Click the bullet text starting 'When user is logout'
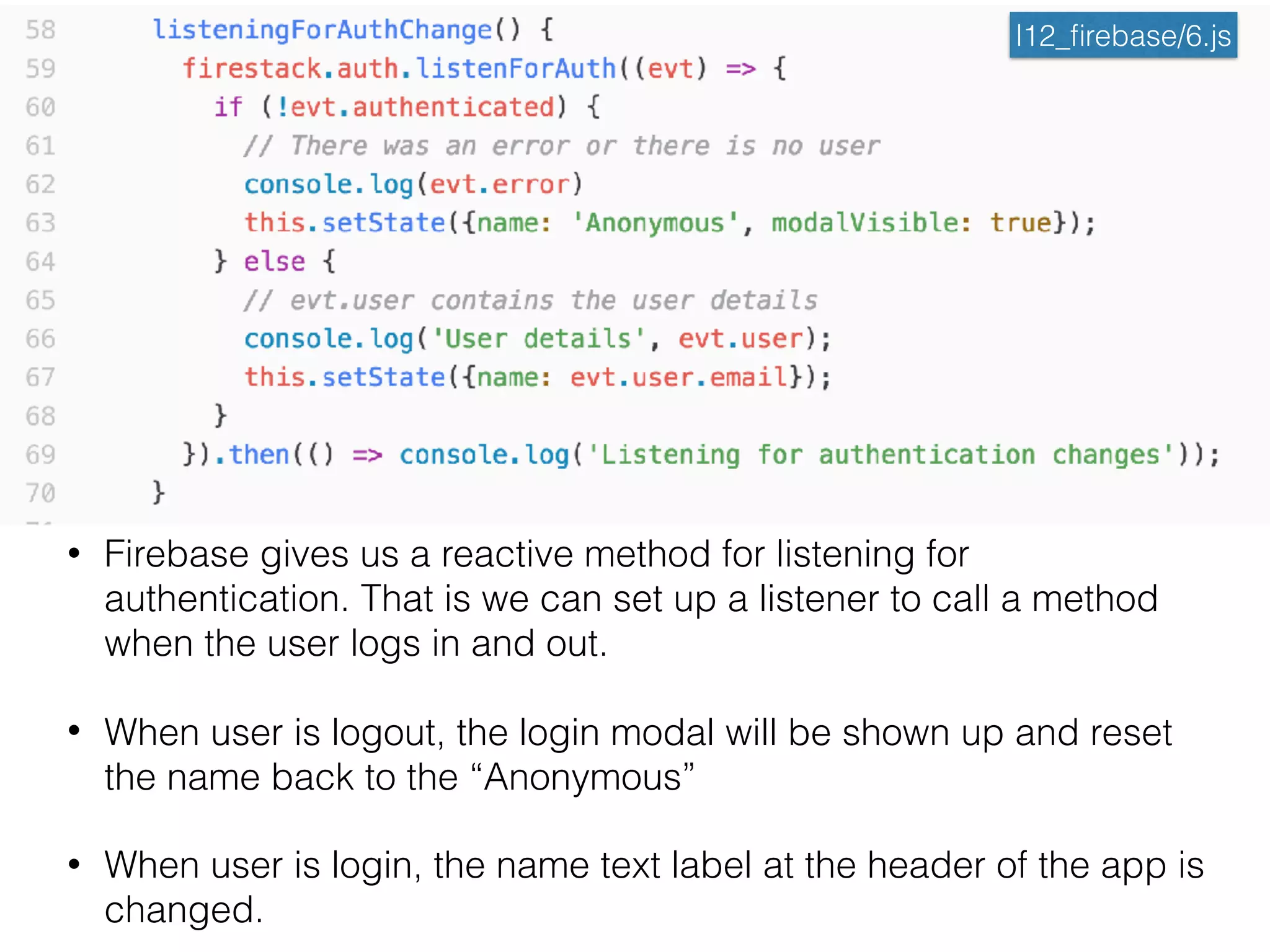Viewport: 1270px width, 952px height. 638,755
